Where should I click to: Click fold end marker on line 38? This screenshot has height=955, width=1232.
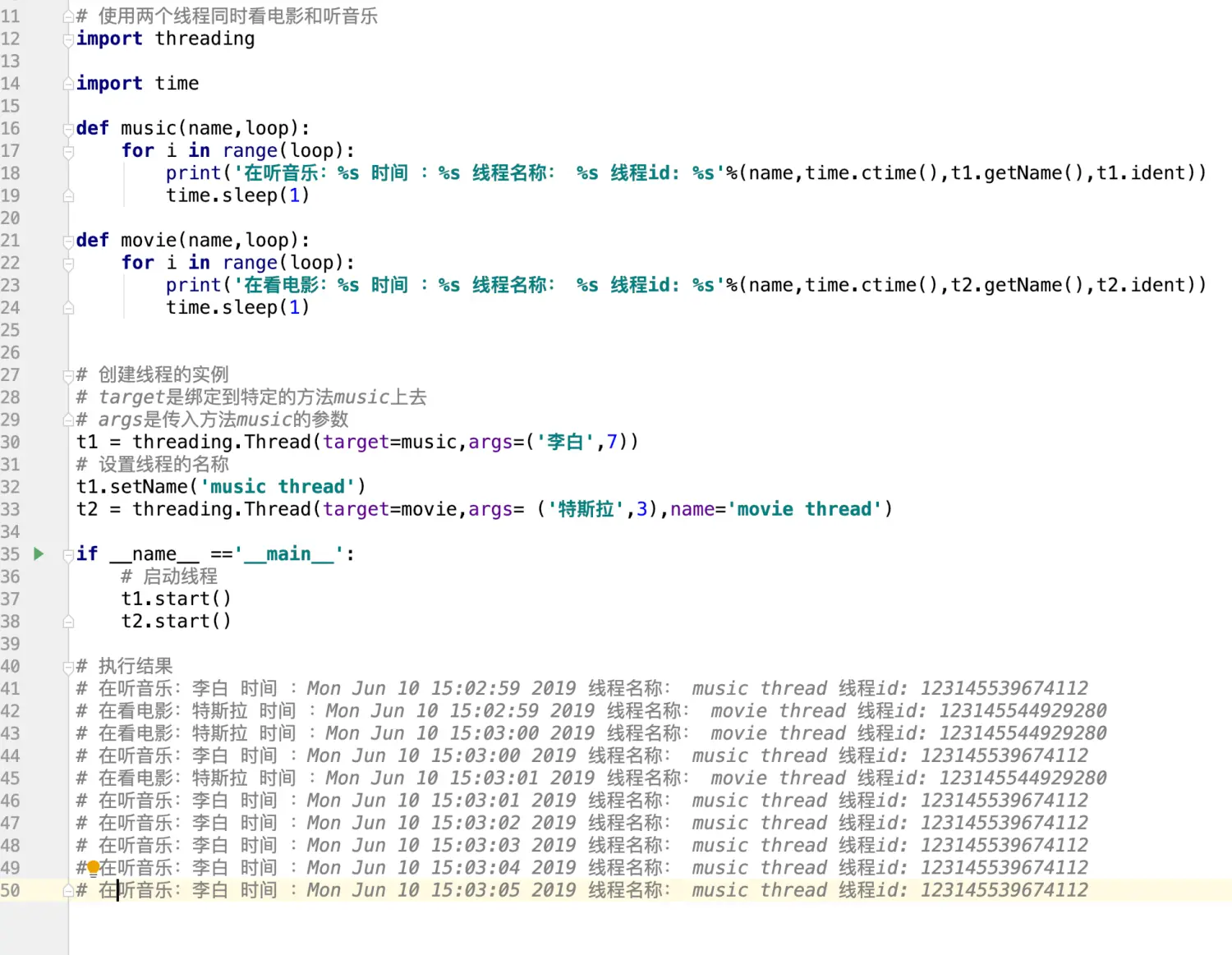[68, 622]
